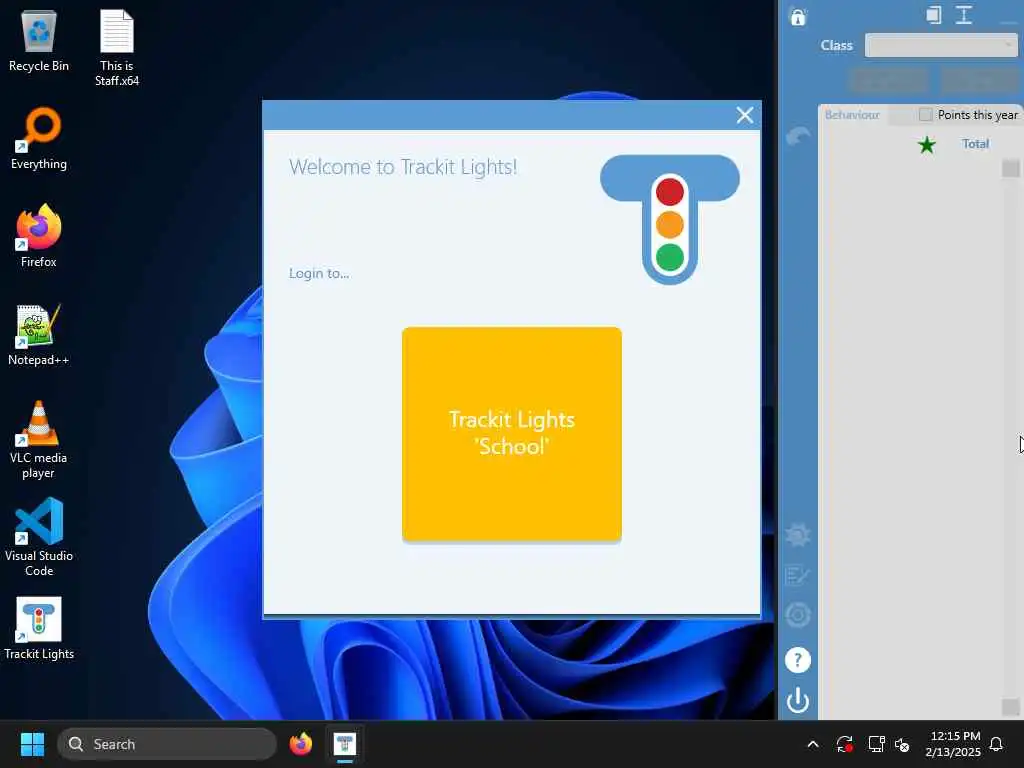Open the gear settings icon in sidebar
The width and height of the screenshot is (1024, 768).
point(797,536)
